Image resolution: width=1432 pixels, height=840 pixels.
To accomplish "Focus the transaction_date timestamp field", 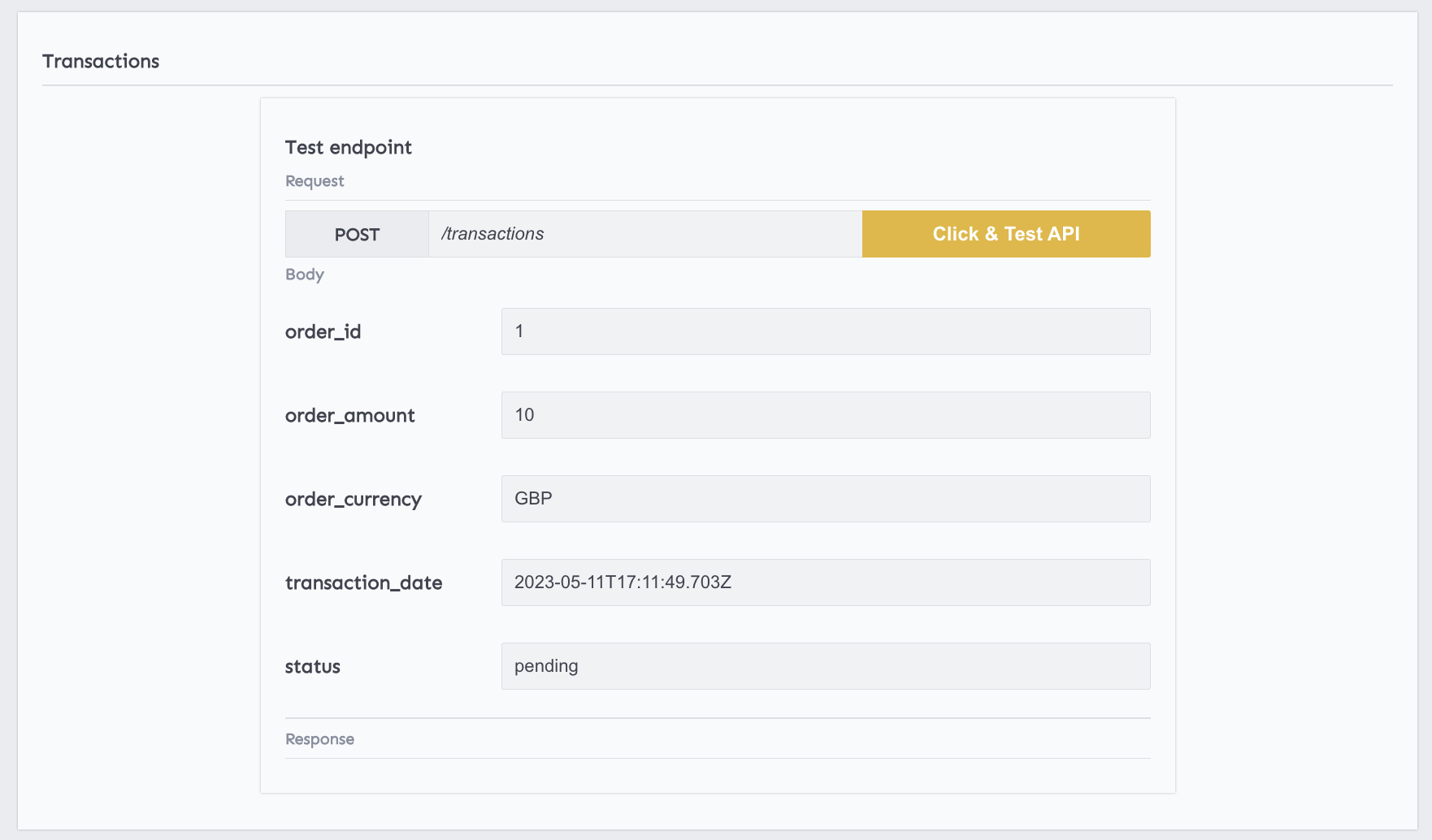I will click(x=825, y=582).
